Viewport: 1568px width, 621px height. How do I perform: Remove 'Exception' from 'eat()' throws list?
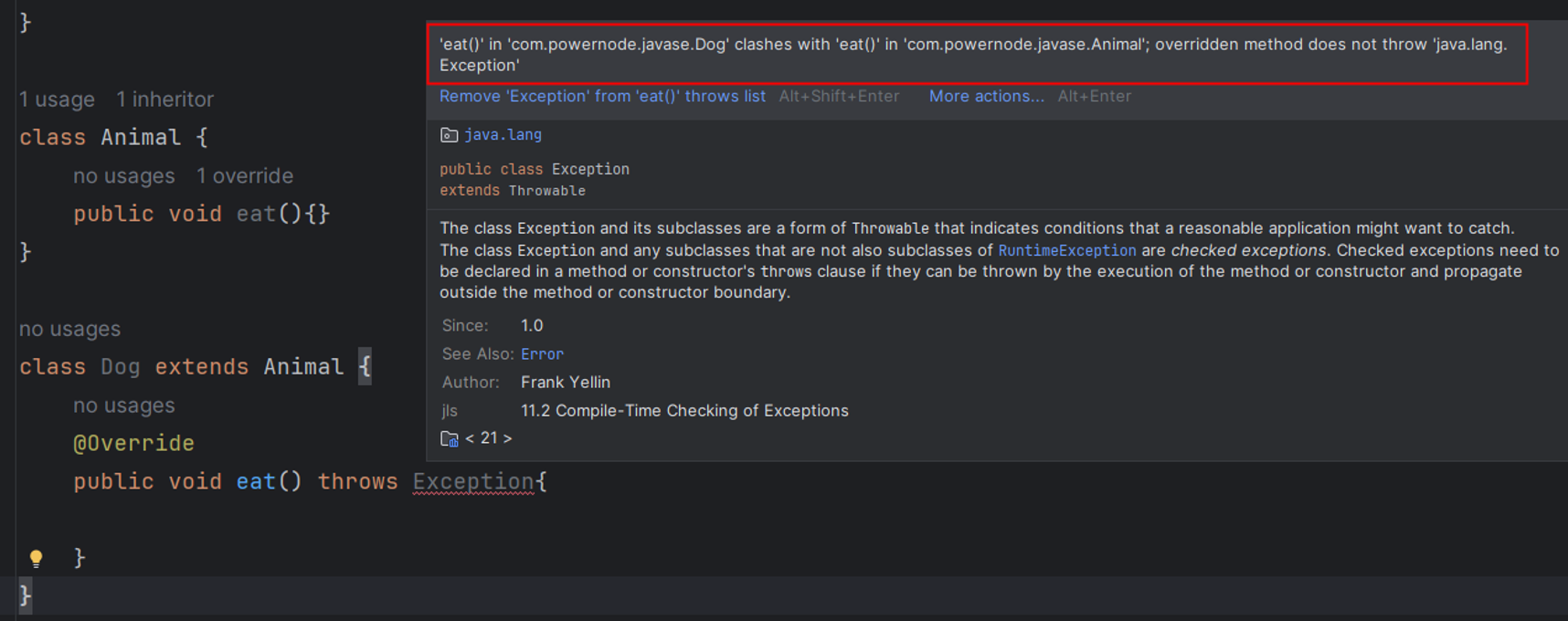pos(602,96)
